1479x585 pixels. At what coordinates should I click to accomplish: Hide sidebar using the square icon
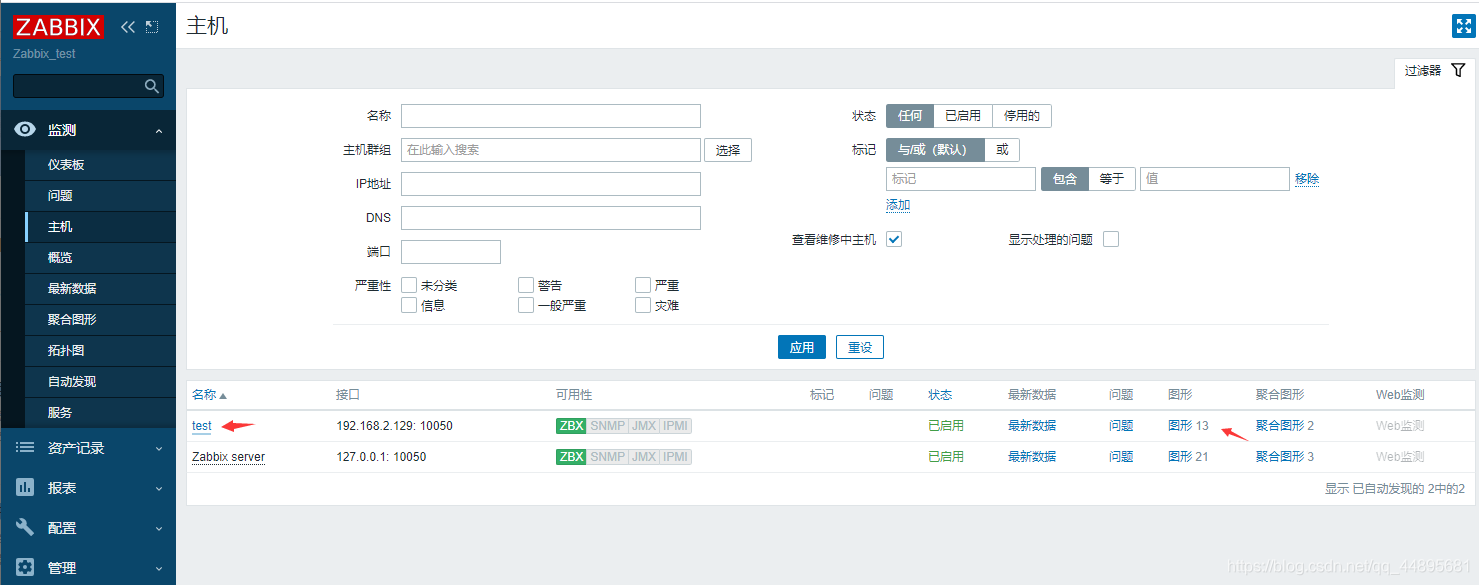click(151, 27)
